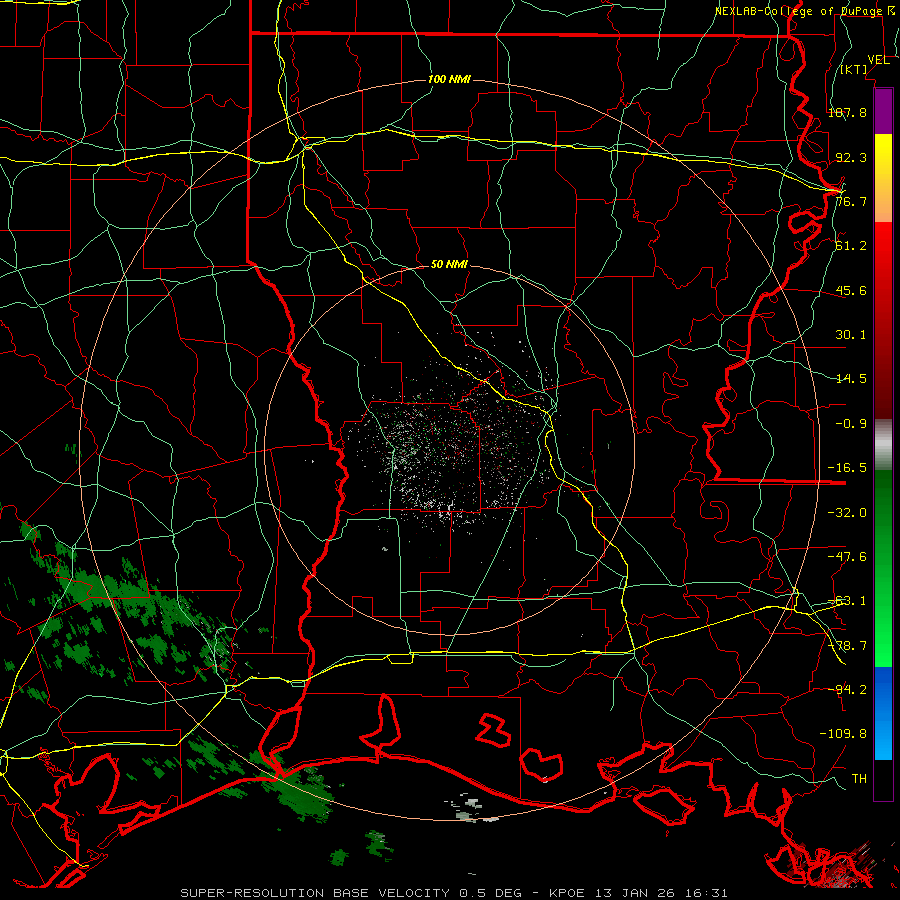Viewport: 900px width, 900px height.
Task: Select the -32.0 scale label
Action: 847,512
